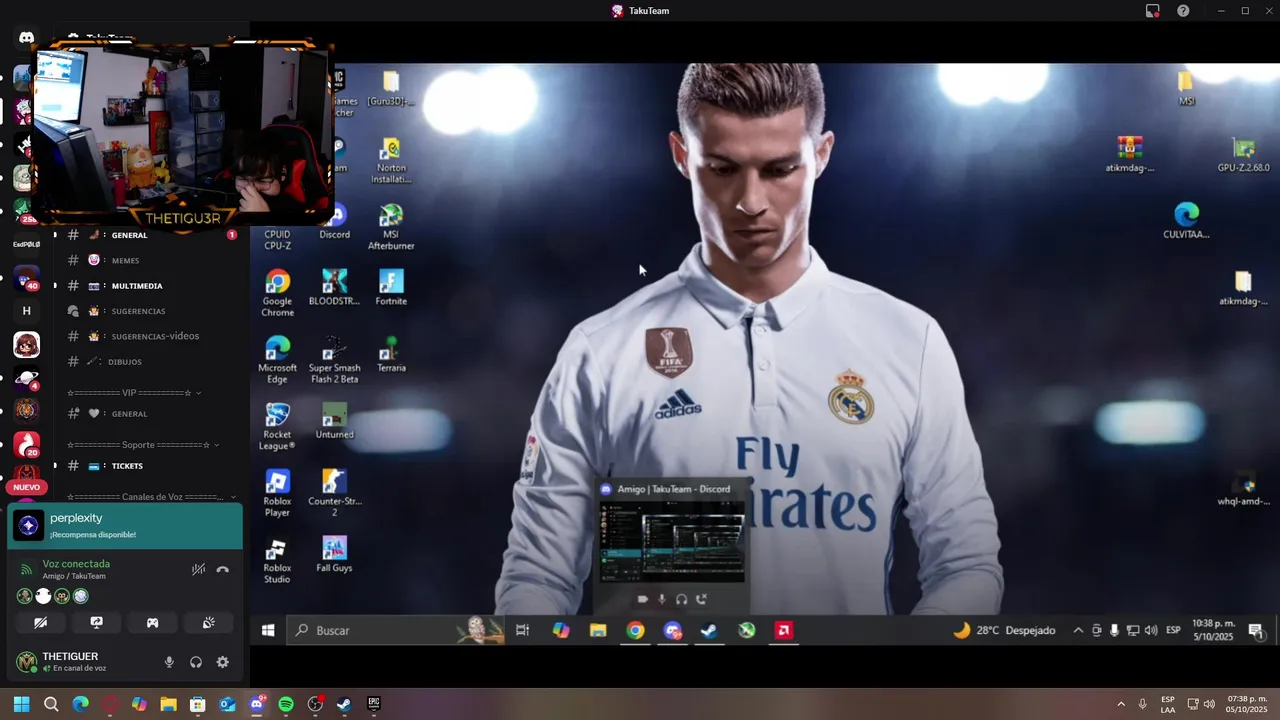The image size is (1280, 720).
Task: Open Discord help in the title bar
Action: pyautogui.click(x=1183, y=11)
